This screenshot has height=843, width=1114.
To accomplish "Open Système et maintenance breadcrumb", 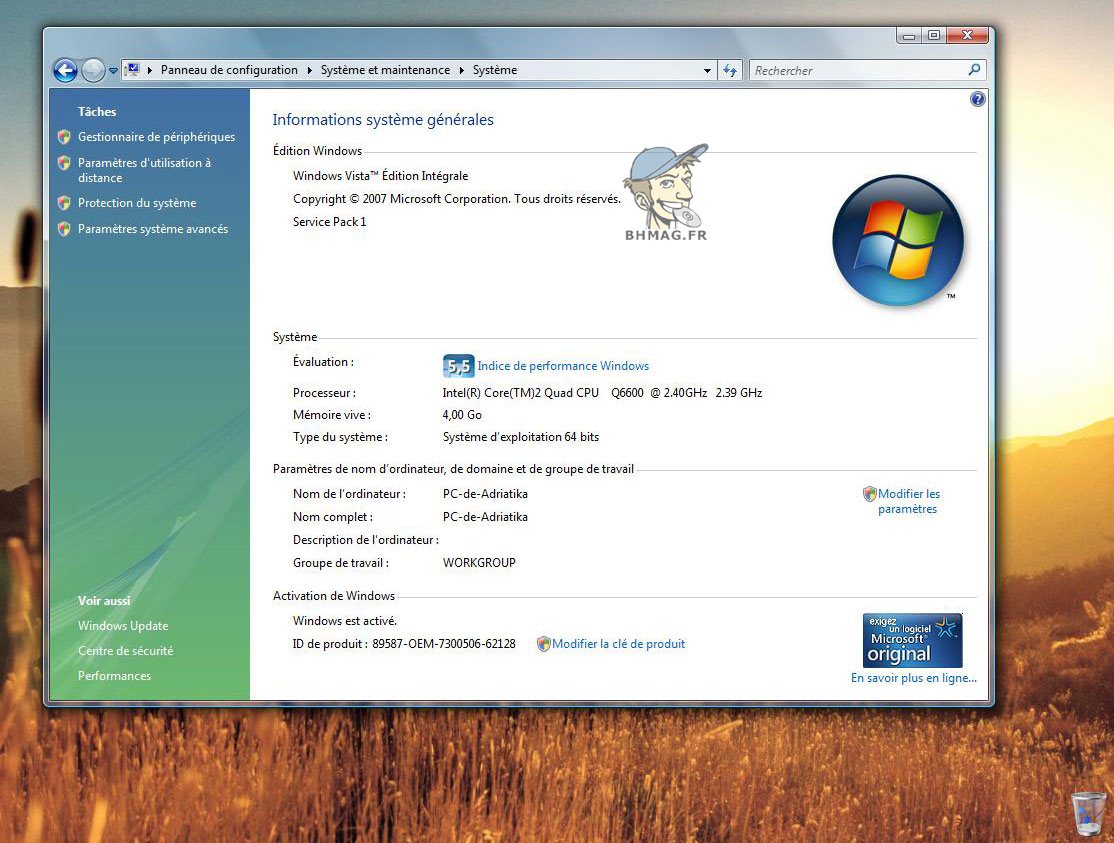I will 385,70.
